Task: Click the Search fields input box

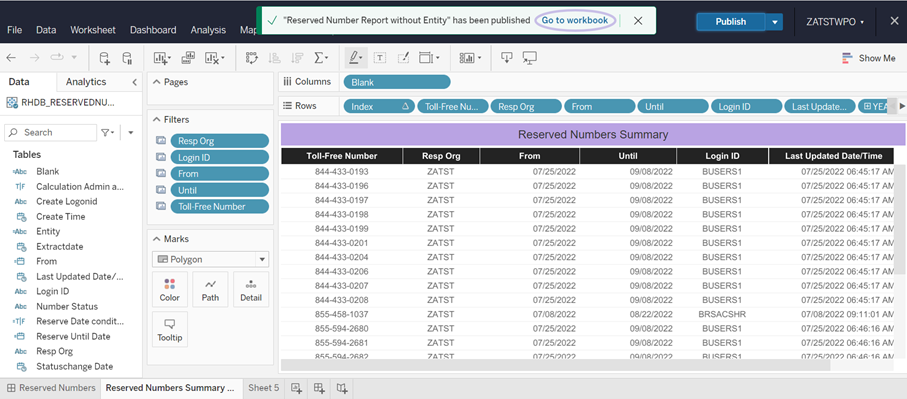Action: coord(51,132)
